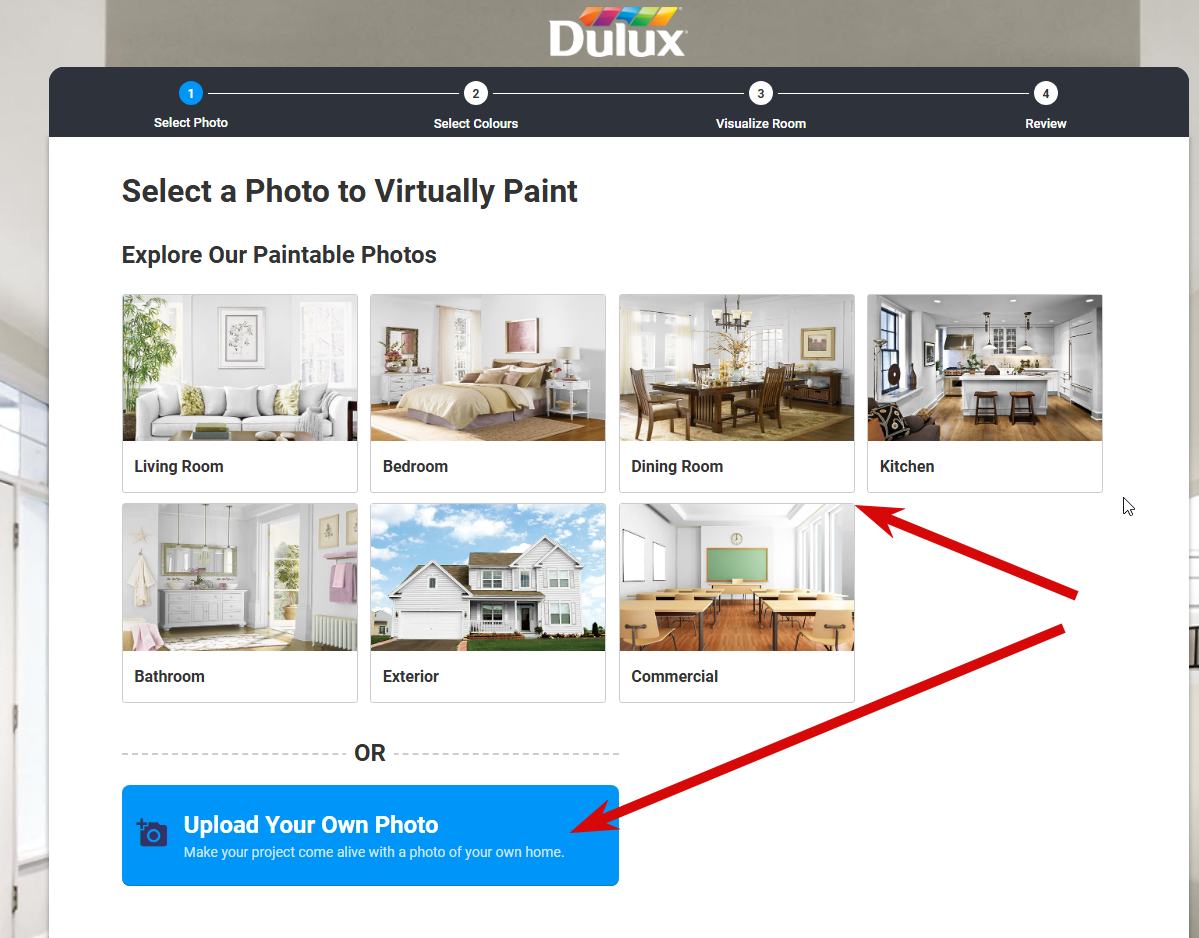The image size is (1199, 938).
Task: Choose the Bathroom photo thumbnail
Action: [239, 577]
